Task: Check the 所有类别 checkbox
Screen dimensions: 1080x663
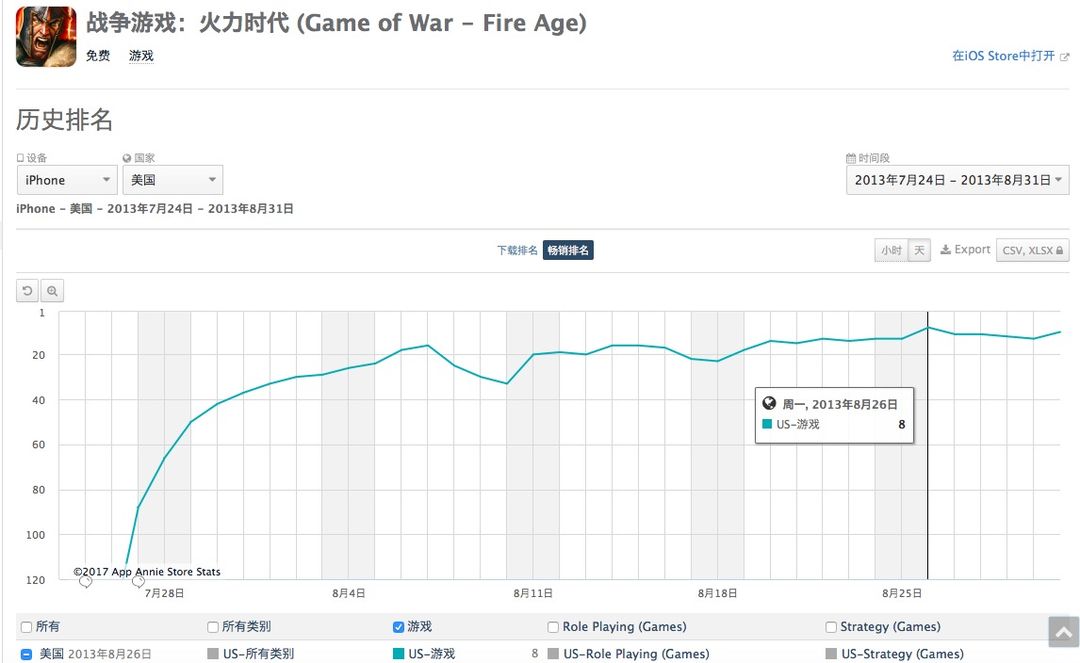Action: pyautogui.click(x=213, y=627)
